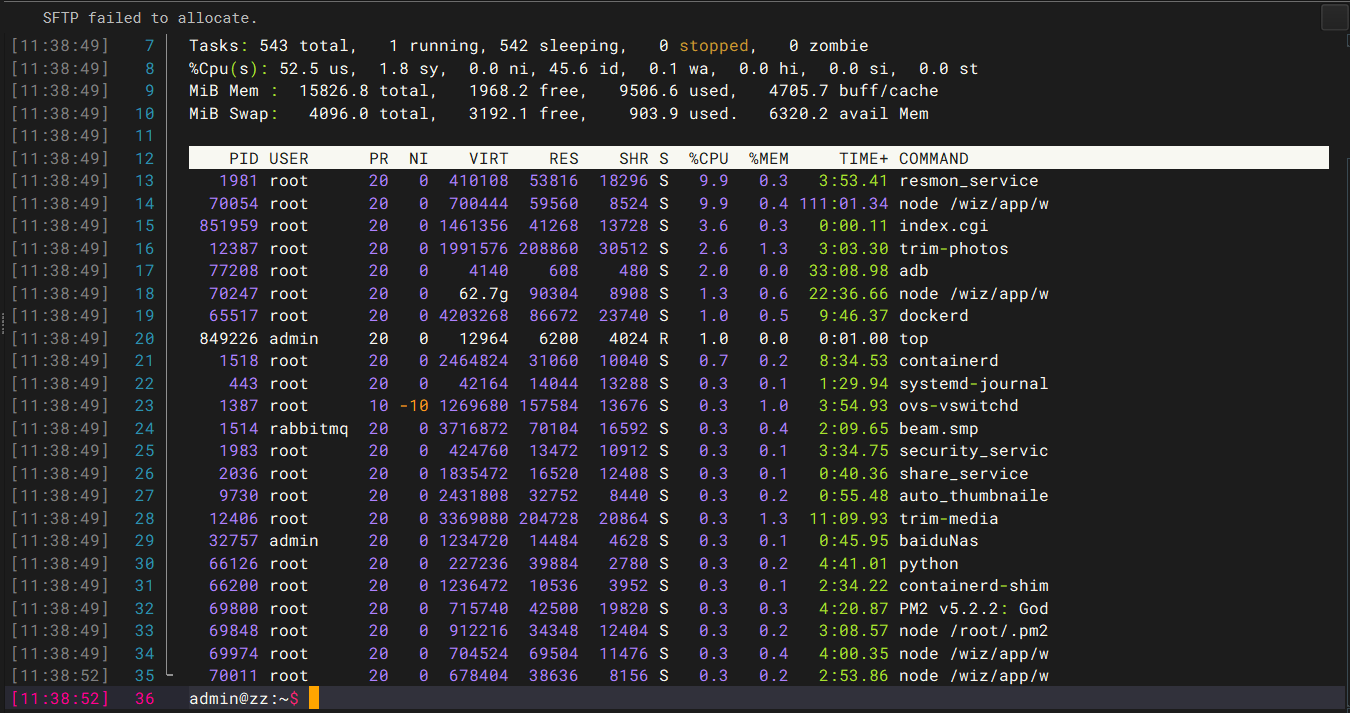Image resolution: width=1350 pixels, height=713 pixels.
Task: Click line number 20 in the gutter
Action: tap(144, 339)
